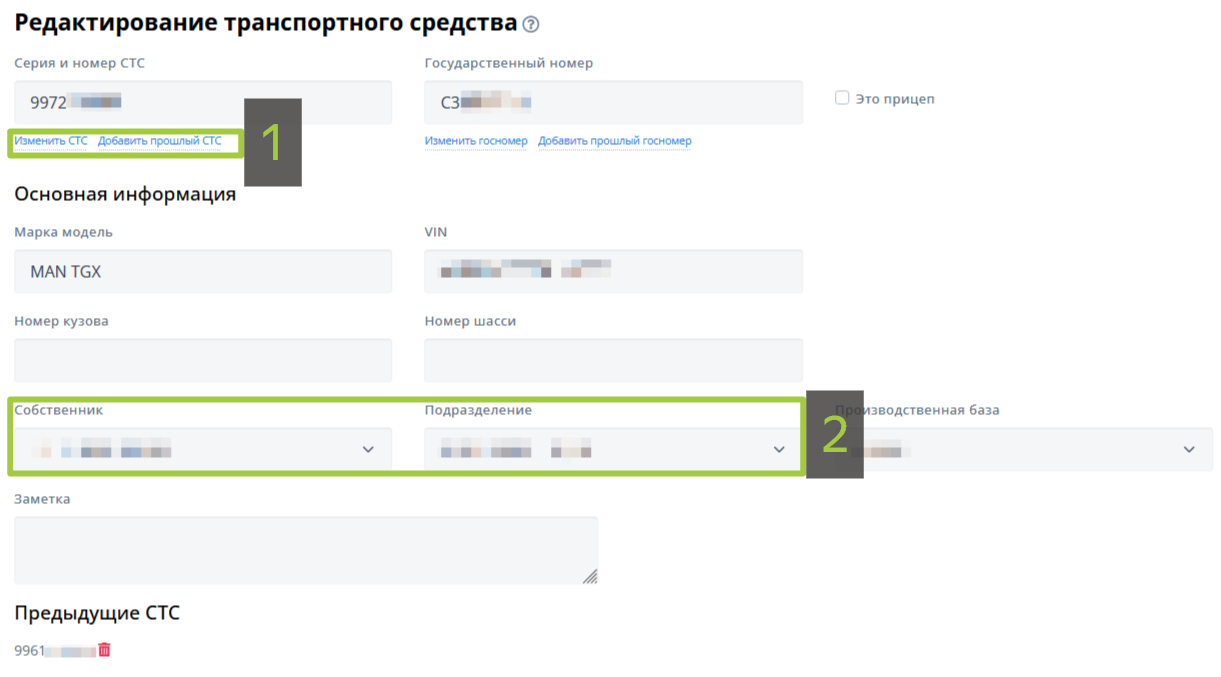1221x677 pixels.
Task: Select the Номер шасси input field
Action: pyautogui.click(x=613, y=360)
